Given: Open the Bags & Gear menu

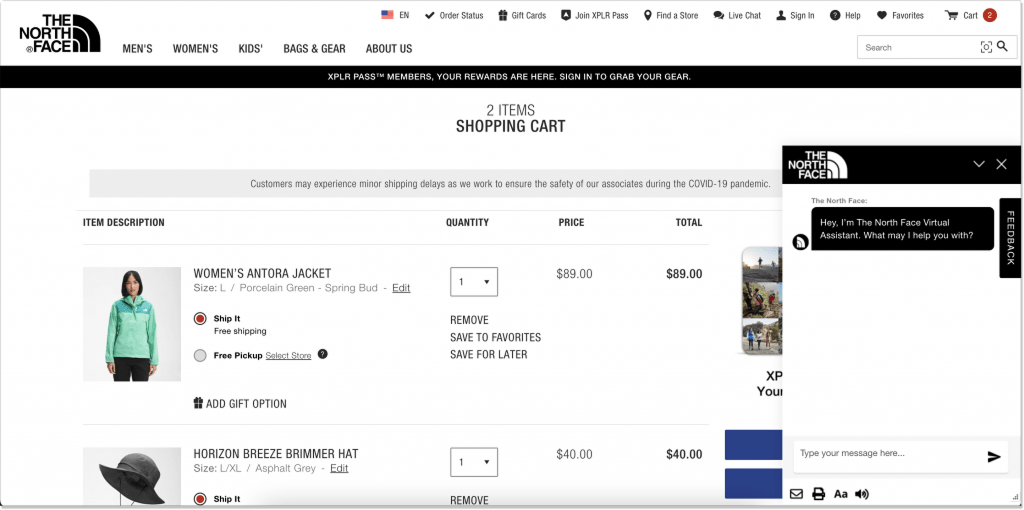Looking at the screenshot, I should [314, 49].
